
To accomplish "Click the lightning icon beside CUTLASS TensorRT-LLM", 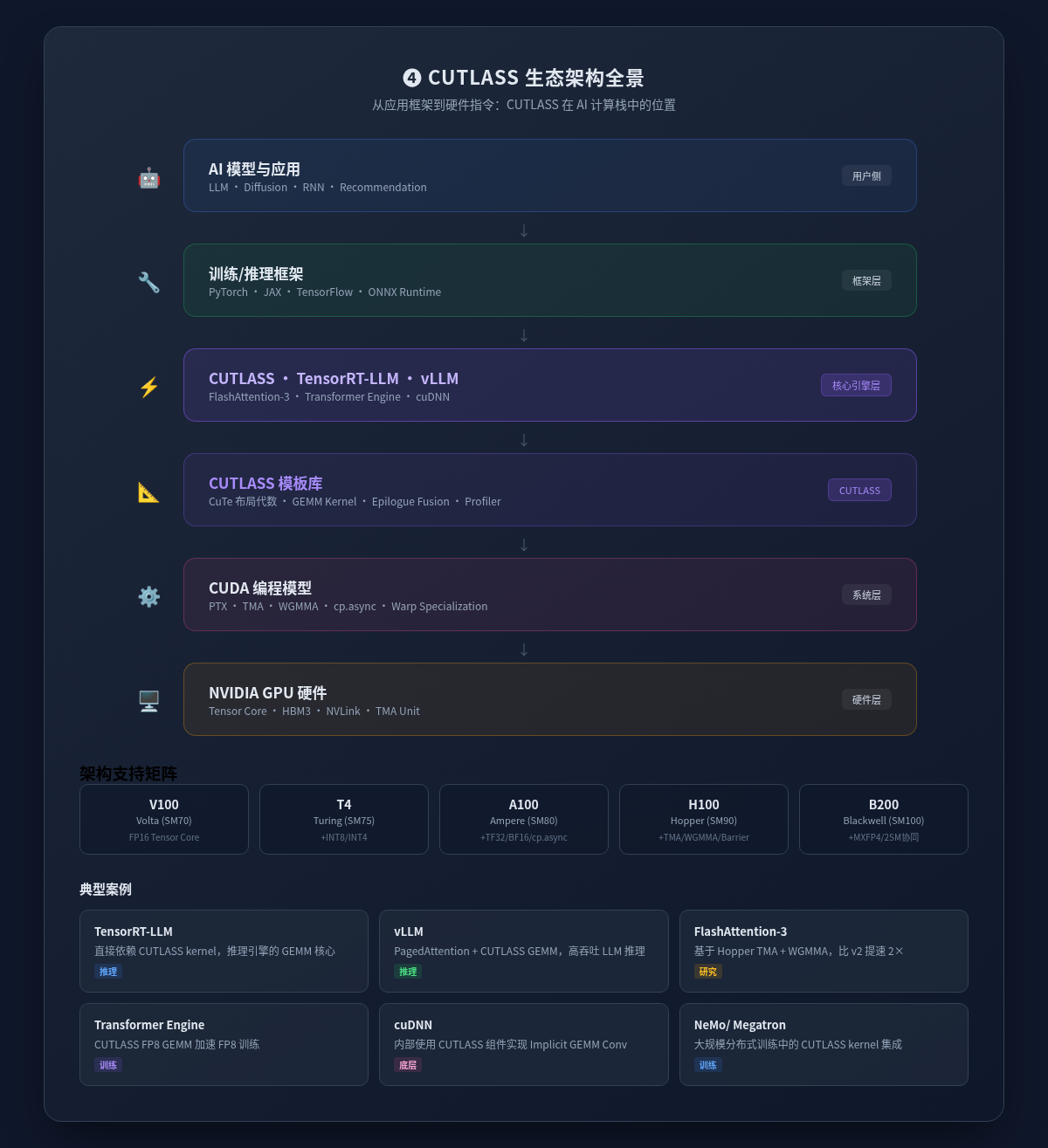I will pyautogui.click(x=149, y=387).
